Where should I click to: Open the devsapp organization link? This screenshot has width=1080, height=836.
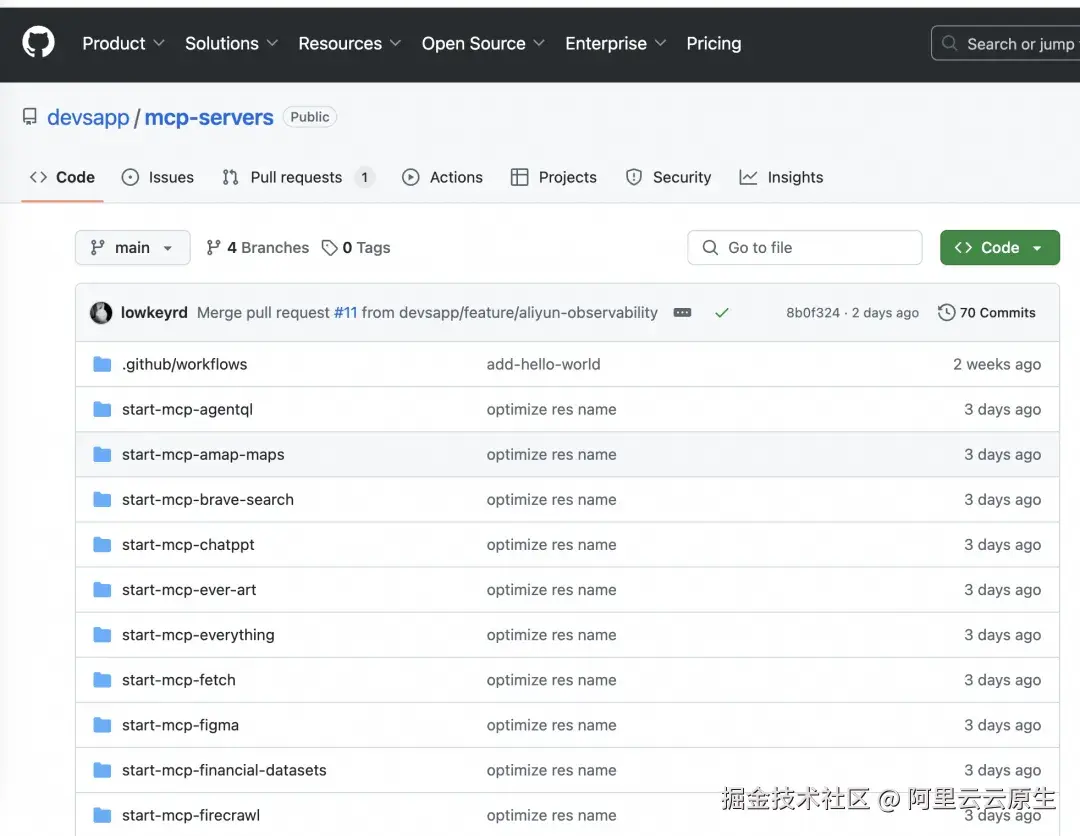tap(88, 117)
